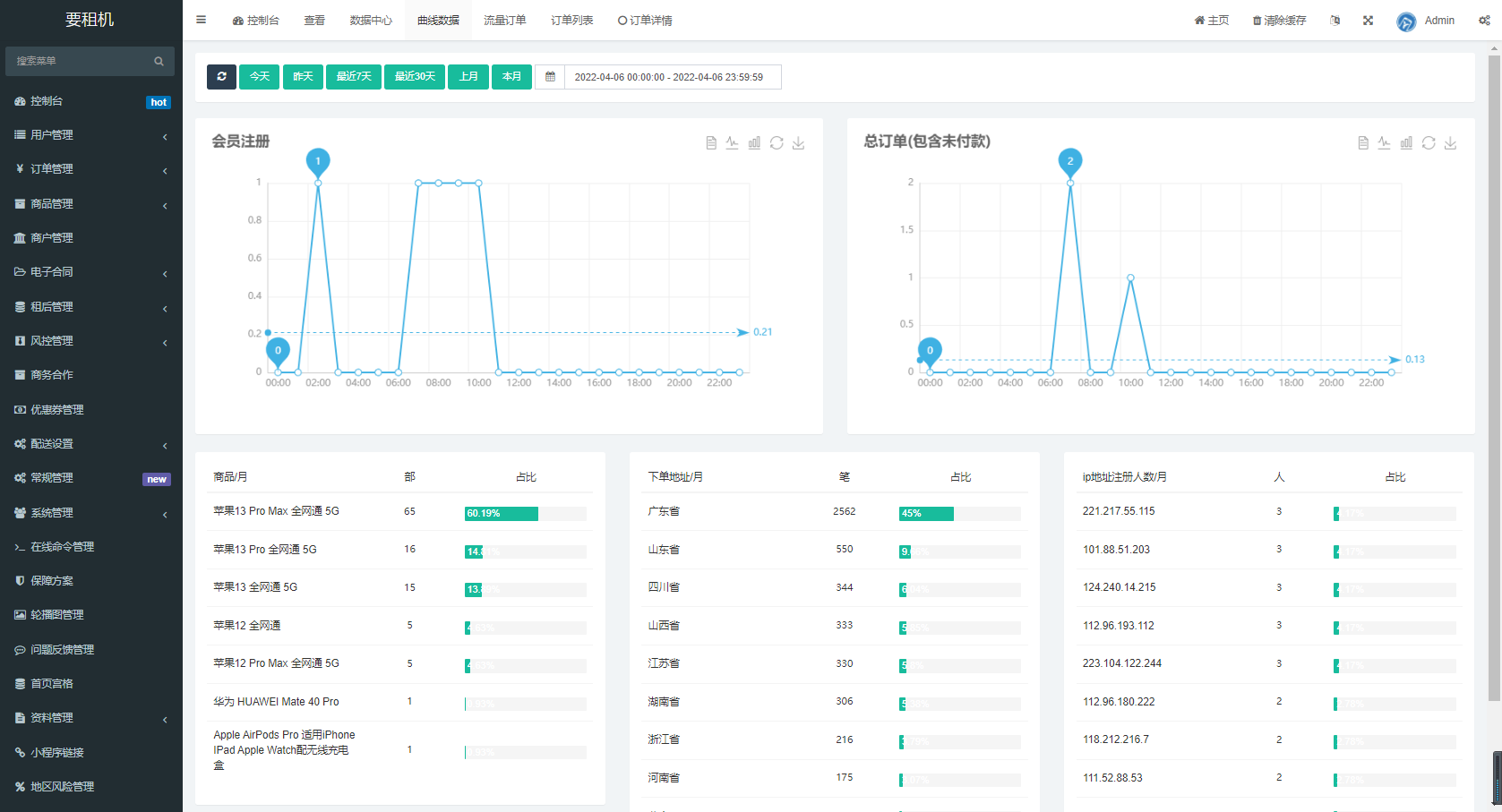
Task: Expand the 租后管理 sidebar menu
Action: click(91, 307)
